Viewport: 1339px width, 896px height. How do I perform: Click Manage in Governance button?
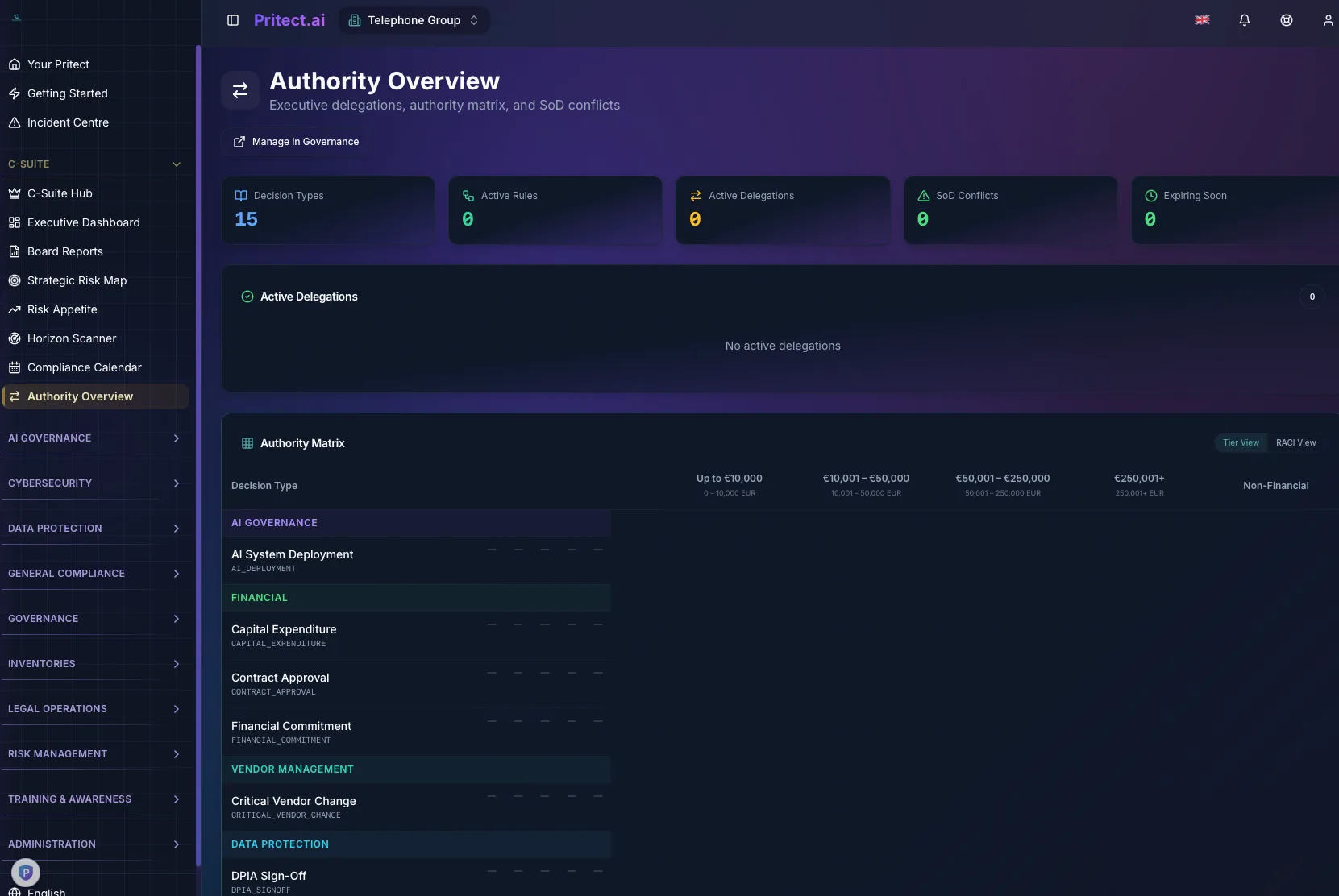pyautogui.click(x=296, y=142)
